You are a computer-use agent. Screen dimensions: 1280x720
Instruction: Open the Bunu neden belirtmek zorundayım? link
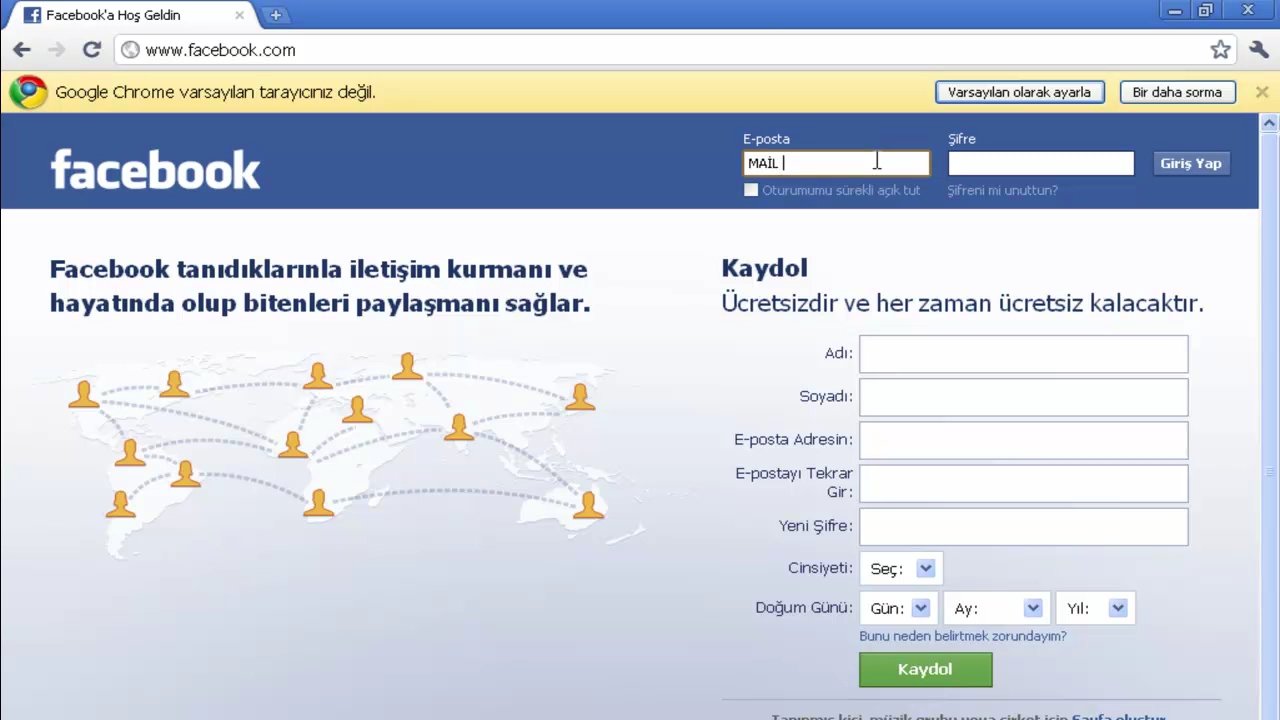pyautogui.click(x=962, y=636)
